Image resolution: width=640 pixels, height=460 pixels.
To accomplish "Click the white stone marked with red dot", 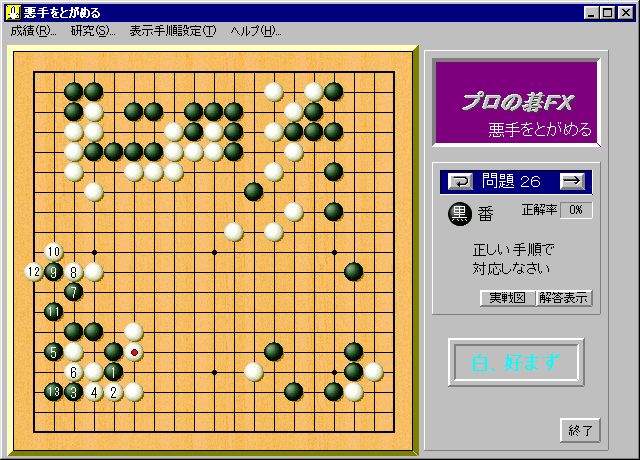I will (133, 352).
